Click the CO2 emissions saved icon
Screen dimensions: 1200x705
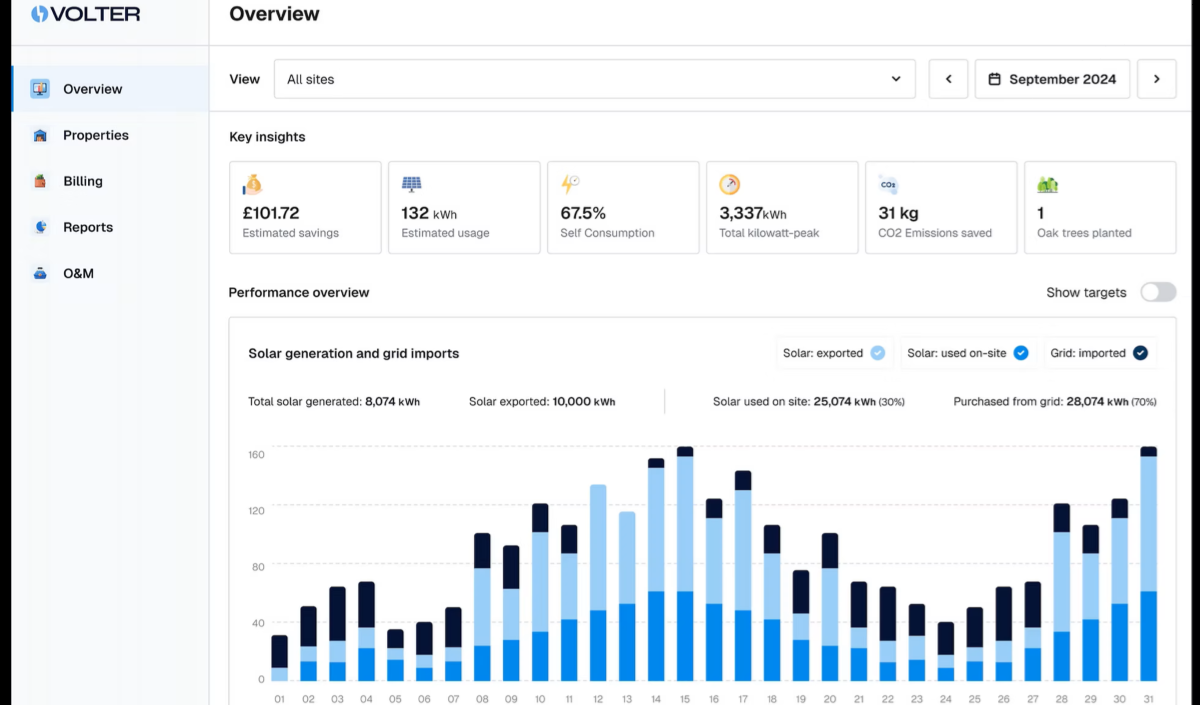(887, 184)
